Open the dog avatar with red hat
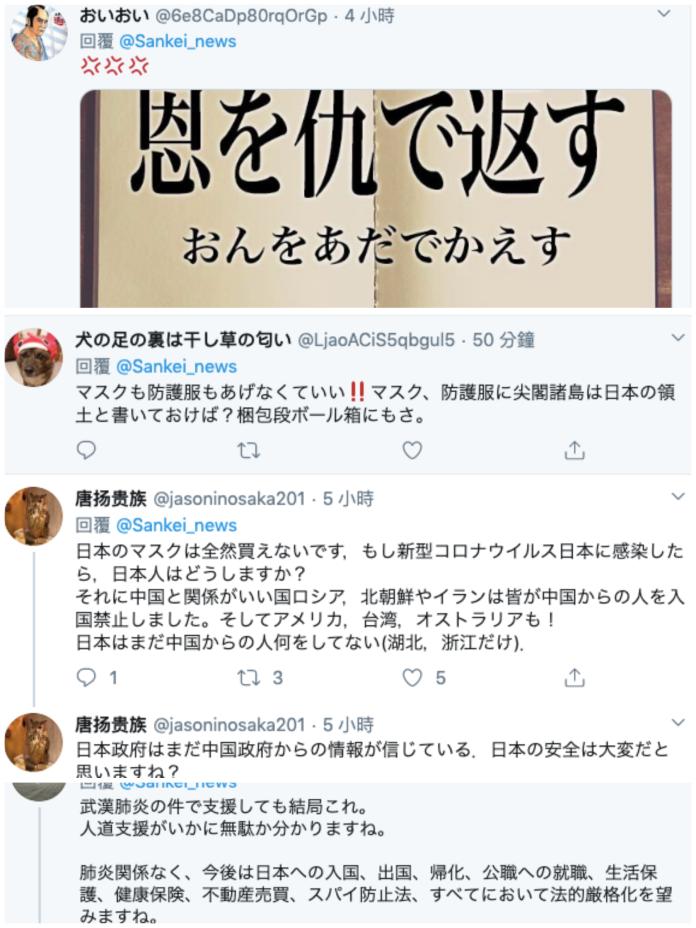The image size is (696, 928). pos(34,358)
